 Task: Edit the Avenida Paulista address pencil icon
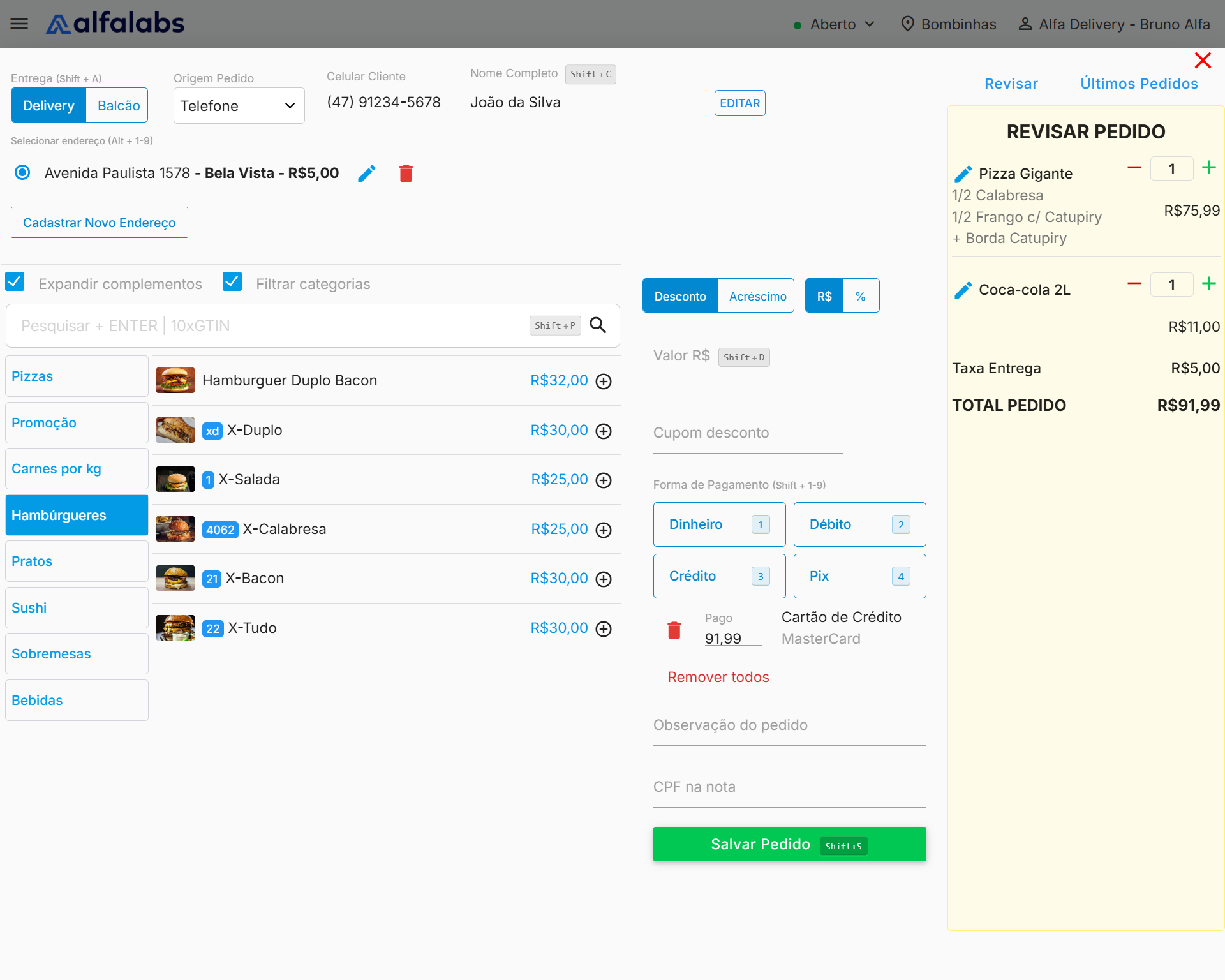[367, 174]
